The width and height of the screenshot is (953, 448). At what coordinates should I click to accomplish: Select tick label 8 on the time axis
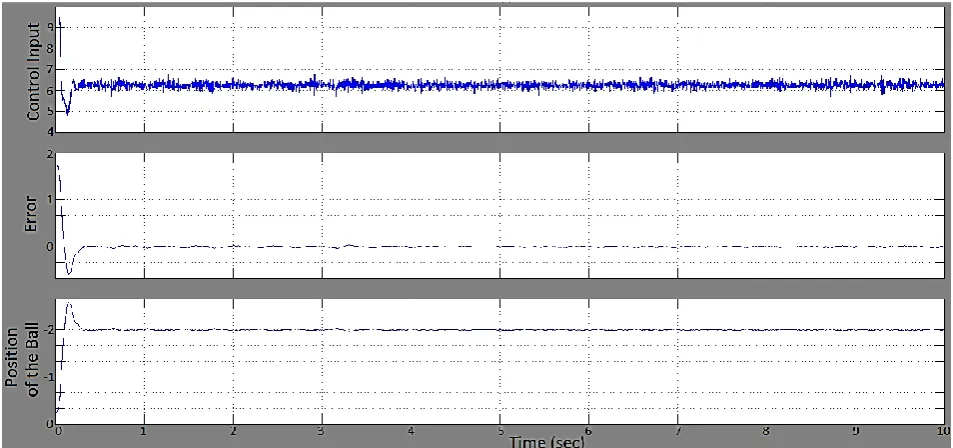coord(766,432)
